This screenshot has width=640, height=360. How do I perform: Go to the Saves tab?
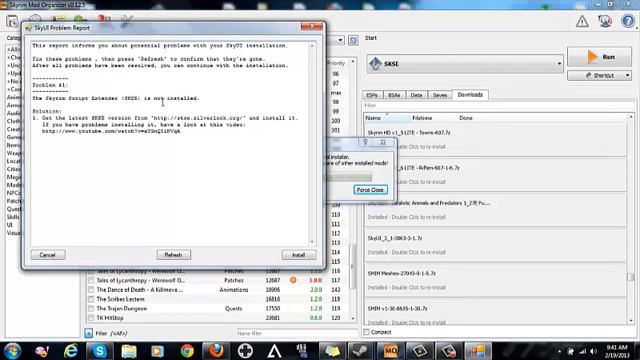tap(440, 95)
